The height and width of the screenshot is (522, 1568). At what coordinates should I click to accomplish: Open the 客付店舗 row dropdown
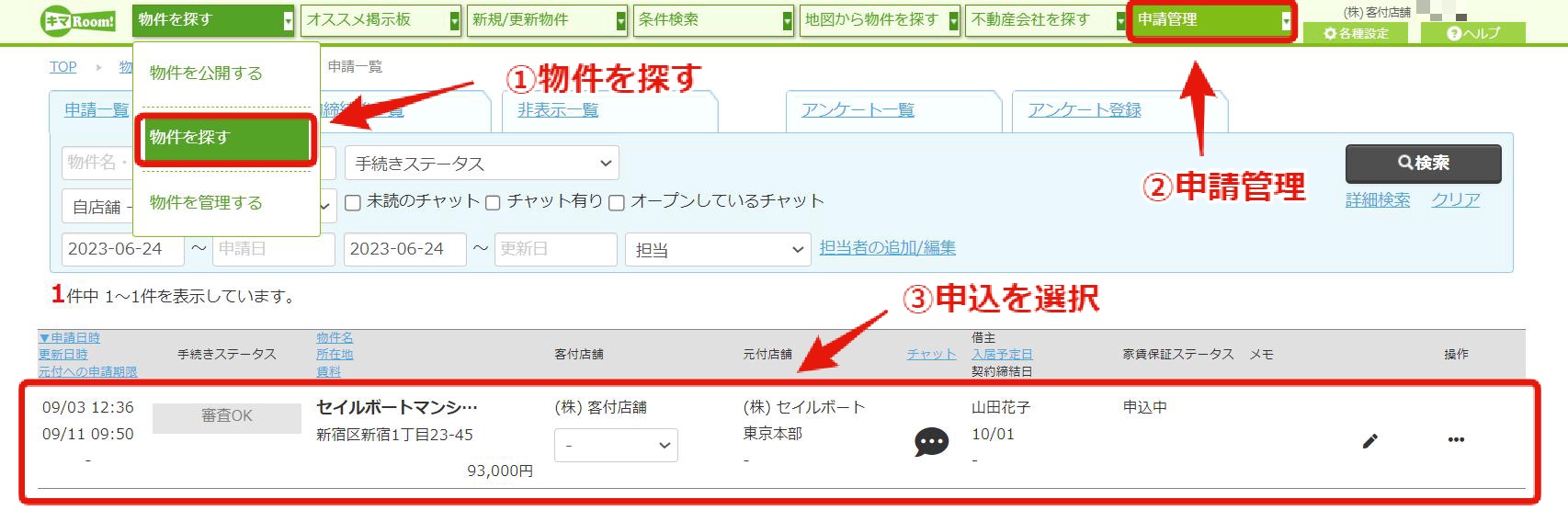(616, 445)
